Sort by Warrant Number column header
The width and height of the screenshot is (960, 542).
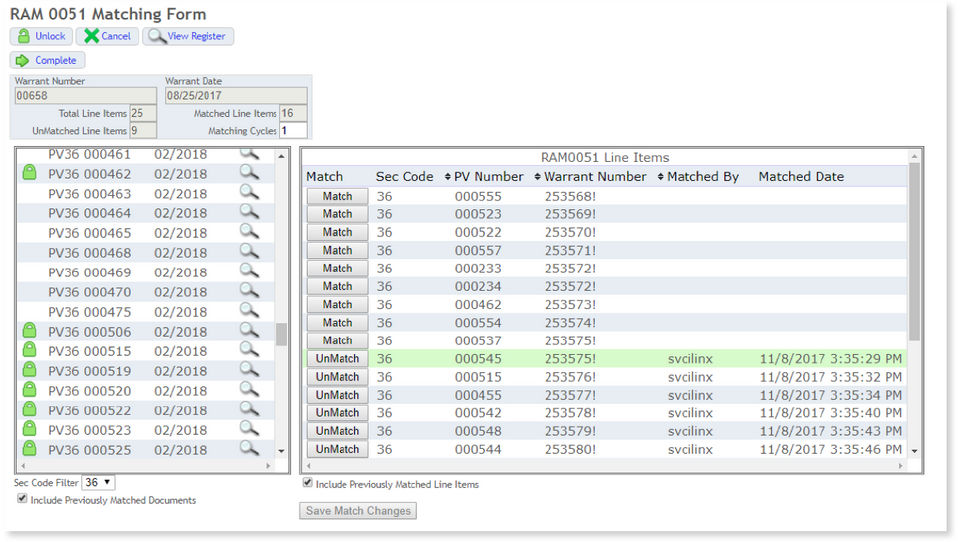[594, 177]
